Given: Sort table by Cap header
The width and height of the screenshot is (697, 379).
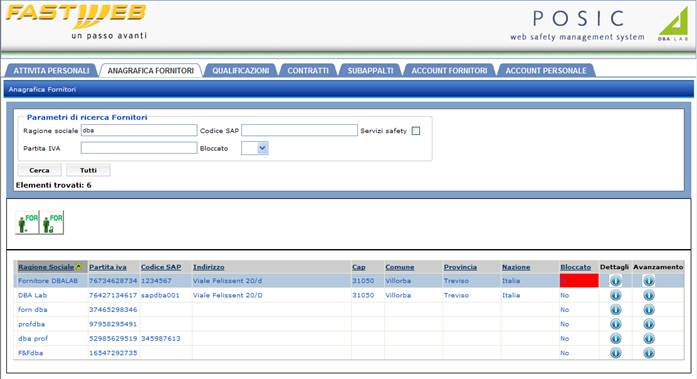Looking at the screenshot, I should [x=359, y=267].
